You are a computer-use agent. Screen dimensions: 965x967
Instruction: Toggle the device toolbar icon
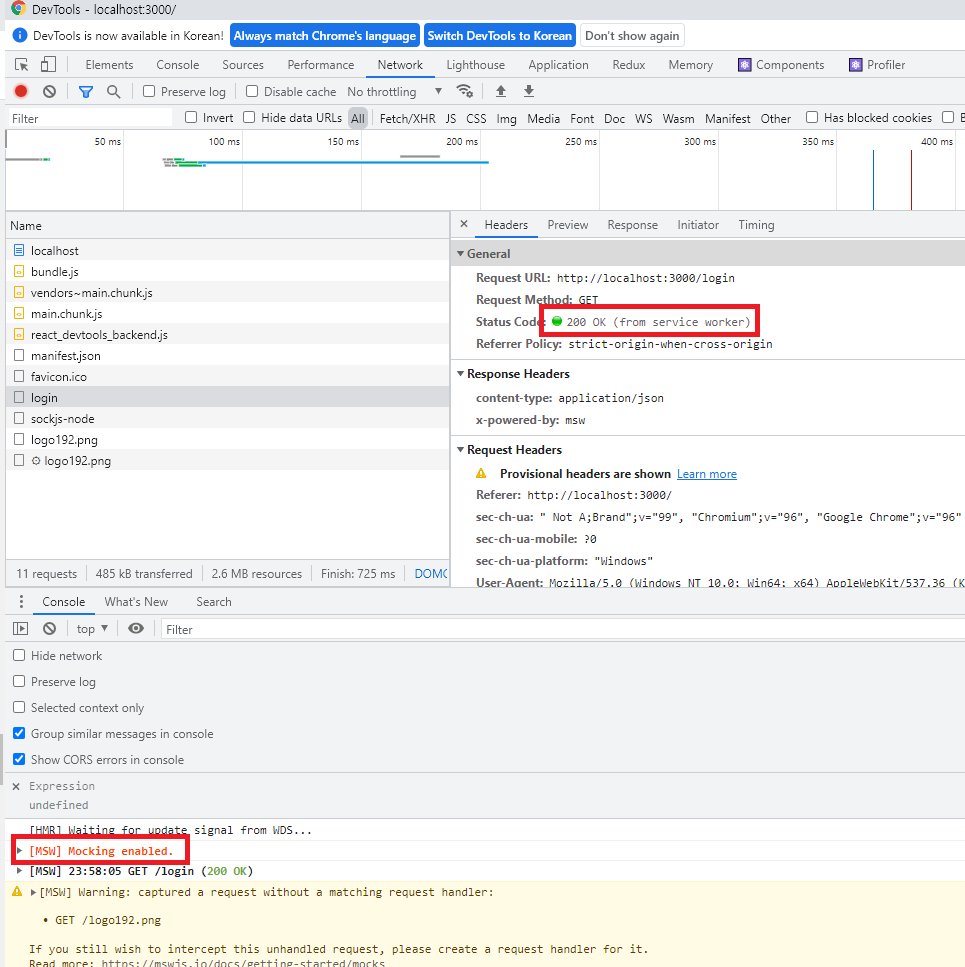pyautogui.click(x=48, y=65)
